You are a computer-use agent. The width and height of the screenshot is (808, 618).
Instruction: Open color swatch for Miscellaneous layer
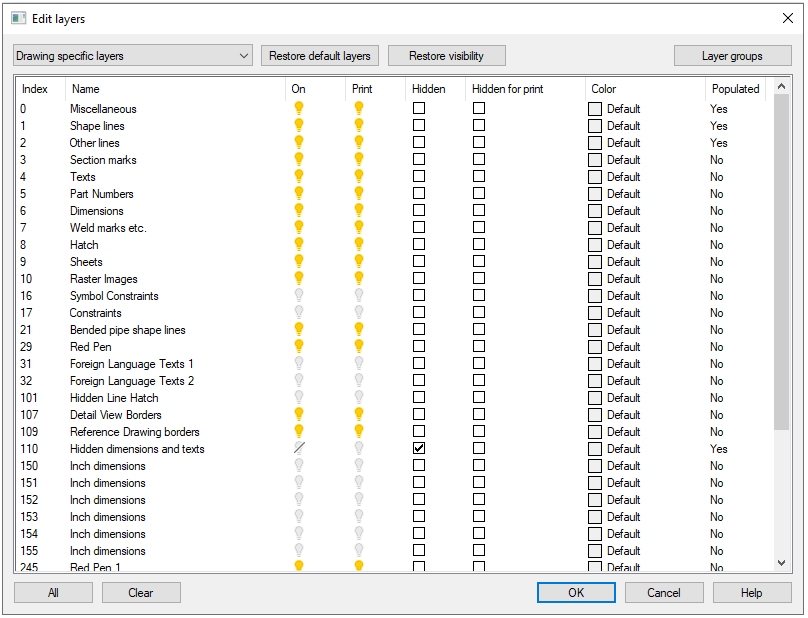(x=595, y=109)
